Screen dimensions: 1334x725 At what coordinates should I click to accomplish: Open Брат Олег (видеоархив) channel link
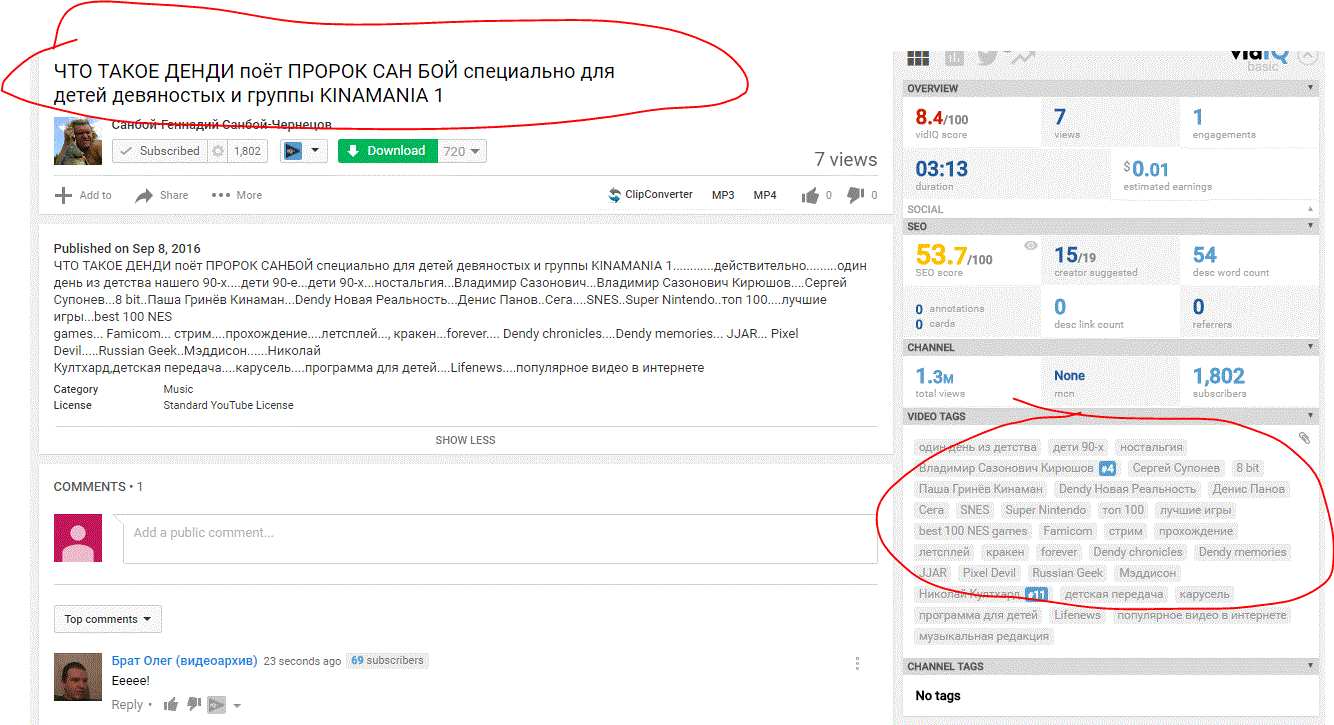[x=185, y=661]
